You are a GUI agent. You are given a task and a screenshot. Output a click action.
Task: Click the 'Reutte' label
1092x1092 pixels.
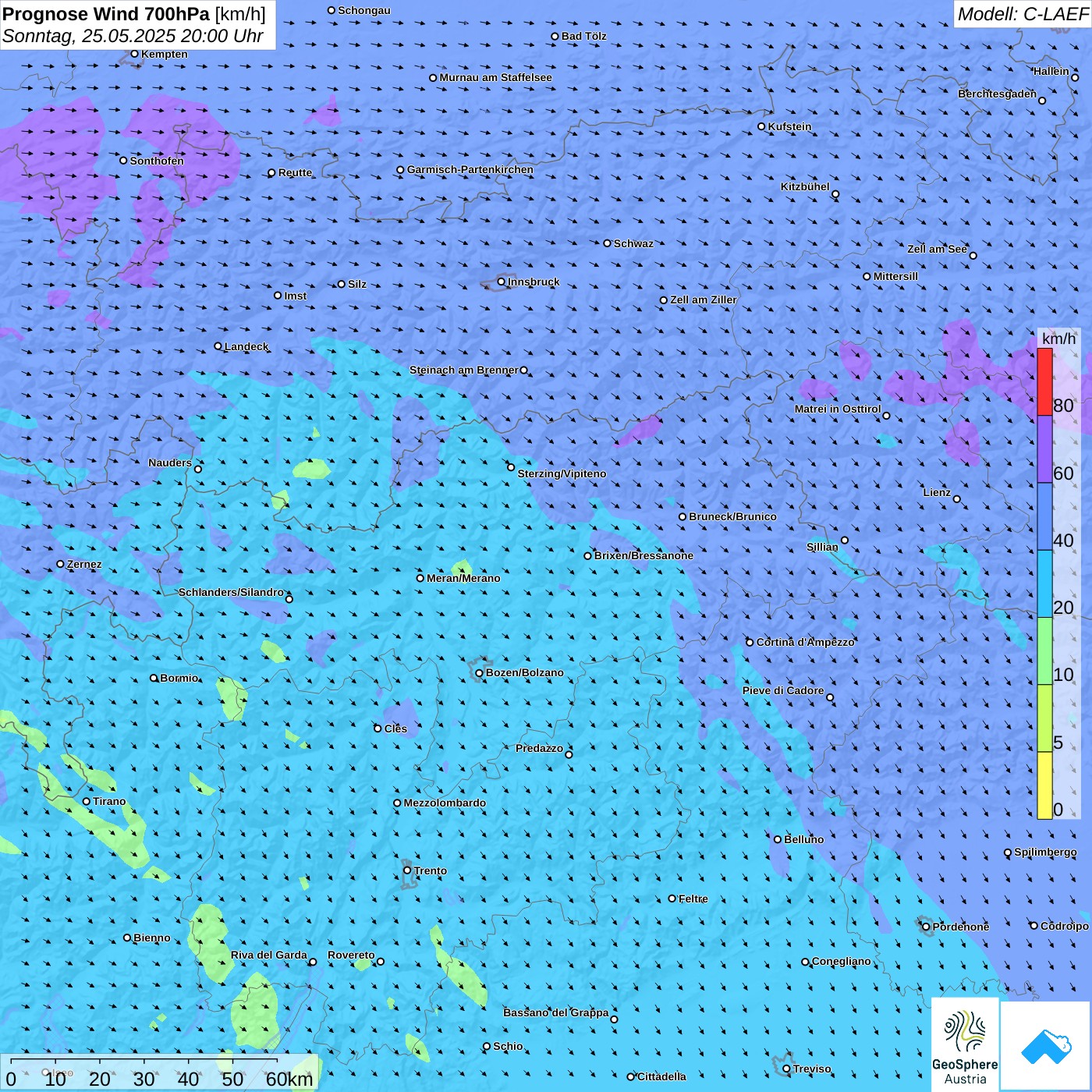(295, 172)
